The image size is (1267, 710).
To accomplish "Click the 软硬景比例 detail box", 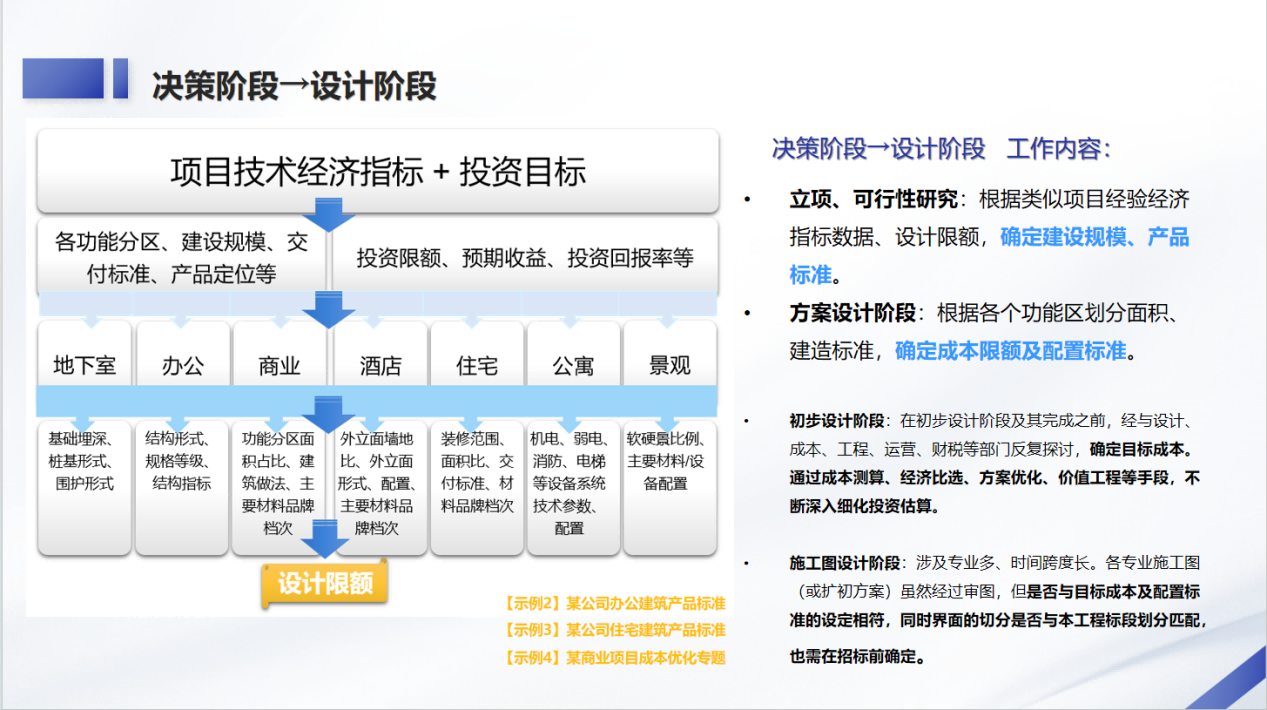I will coord(670,487).
